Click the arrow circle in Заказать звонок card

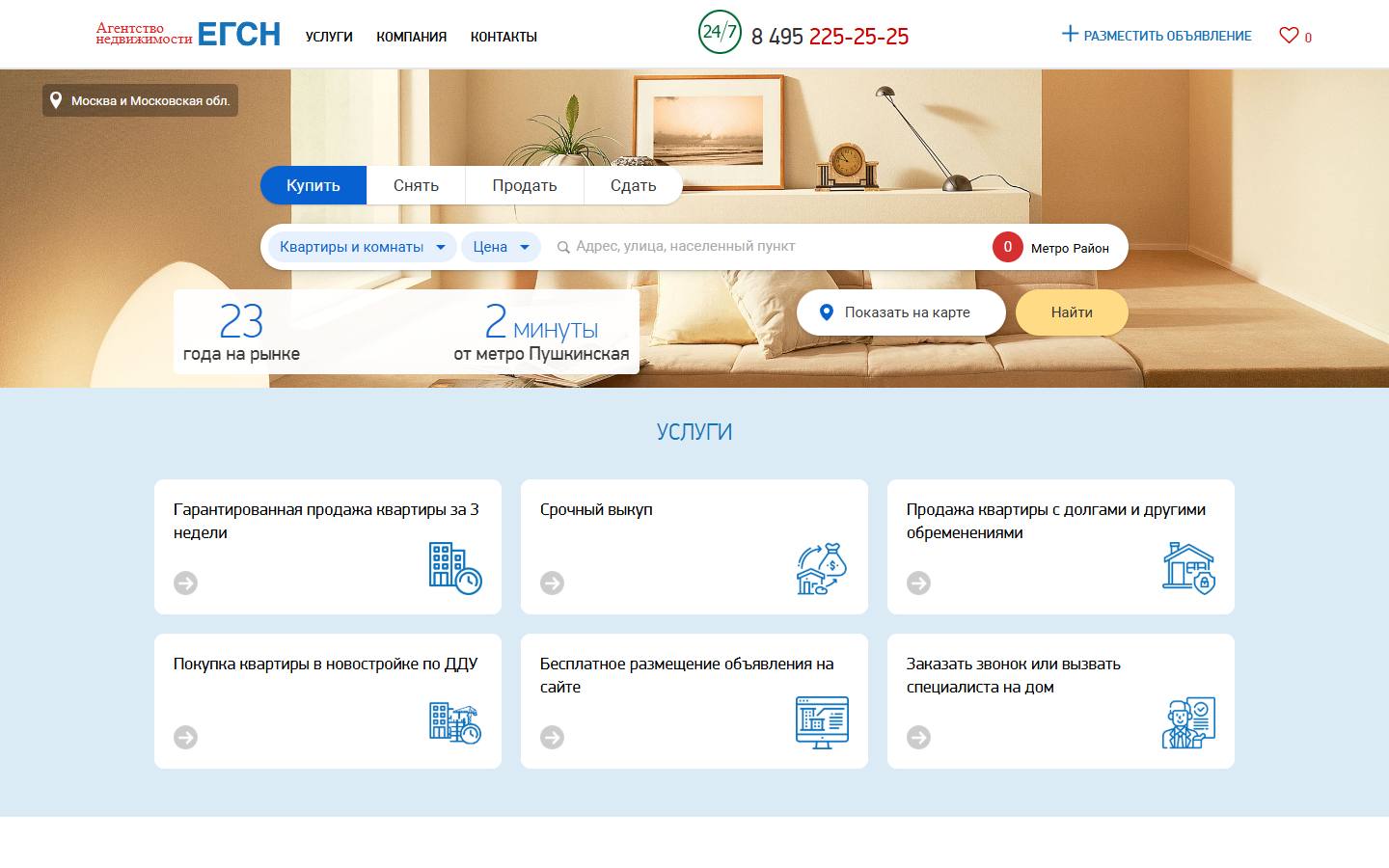[x=918, y=737]
